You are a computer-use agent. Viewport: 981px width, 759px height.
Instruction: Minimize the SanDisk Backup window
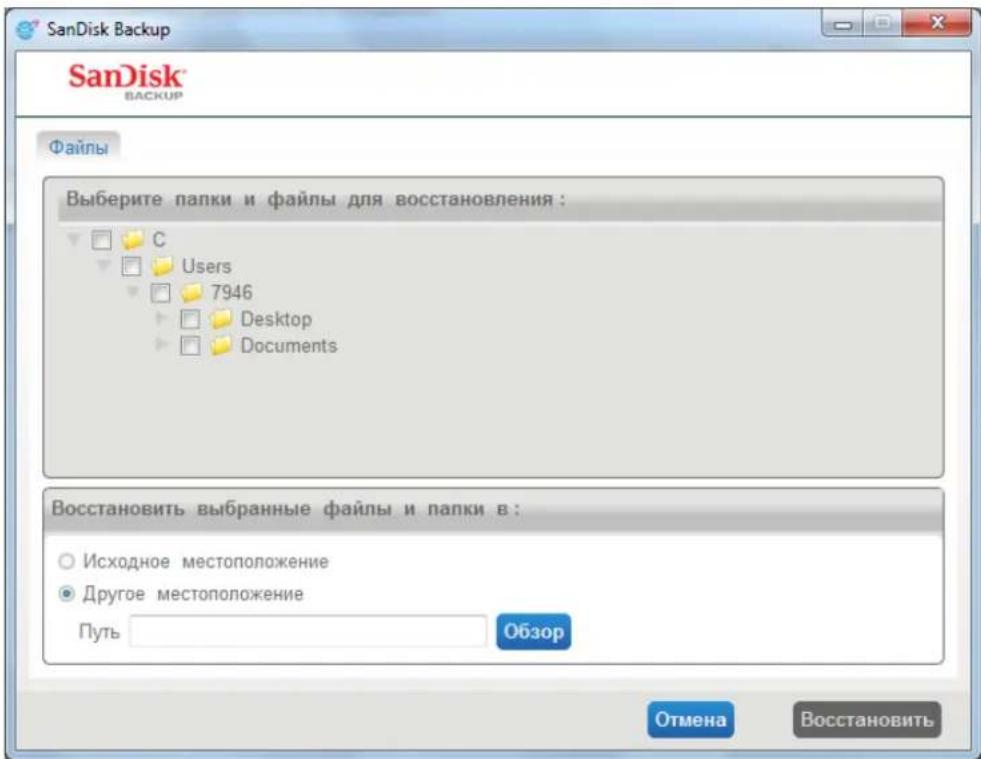click(x=843, y=25)
